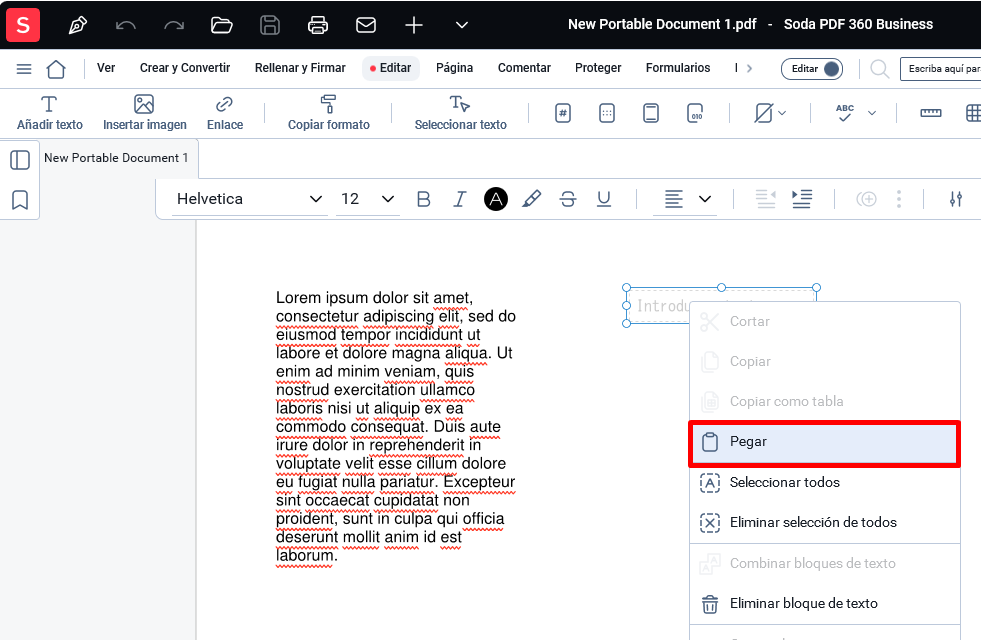Increase the paragraph indent

[801, 199]
